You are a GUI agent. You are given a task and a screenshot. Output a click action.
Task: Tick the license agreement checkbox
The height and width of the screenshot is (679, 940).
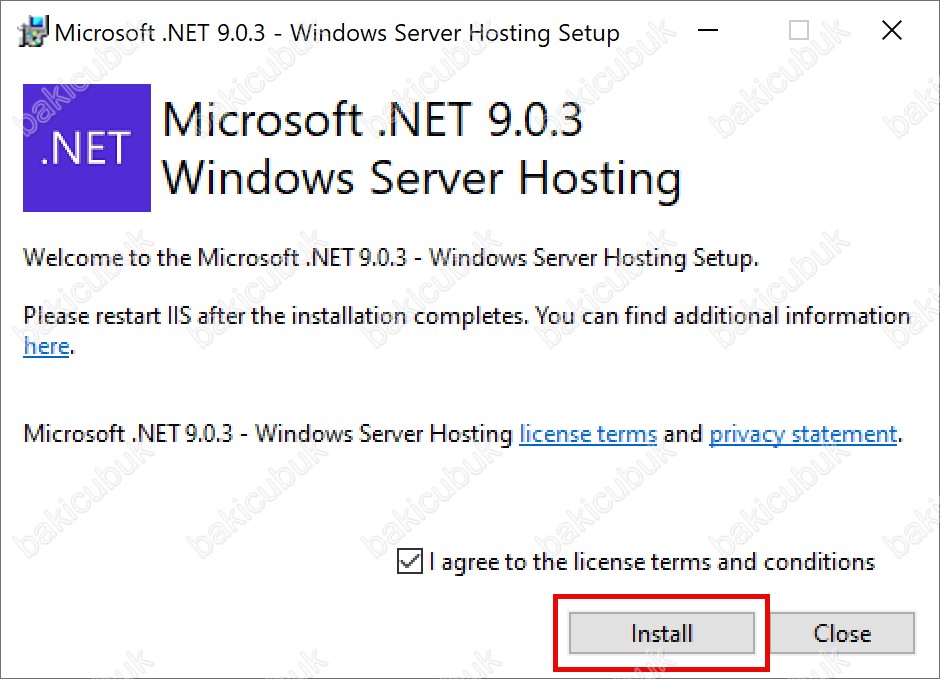tap(409, 562)
